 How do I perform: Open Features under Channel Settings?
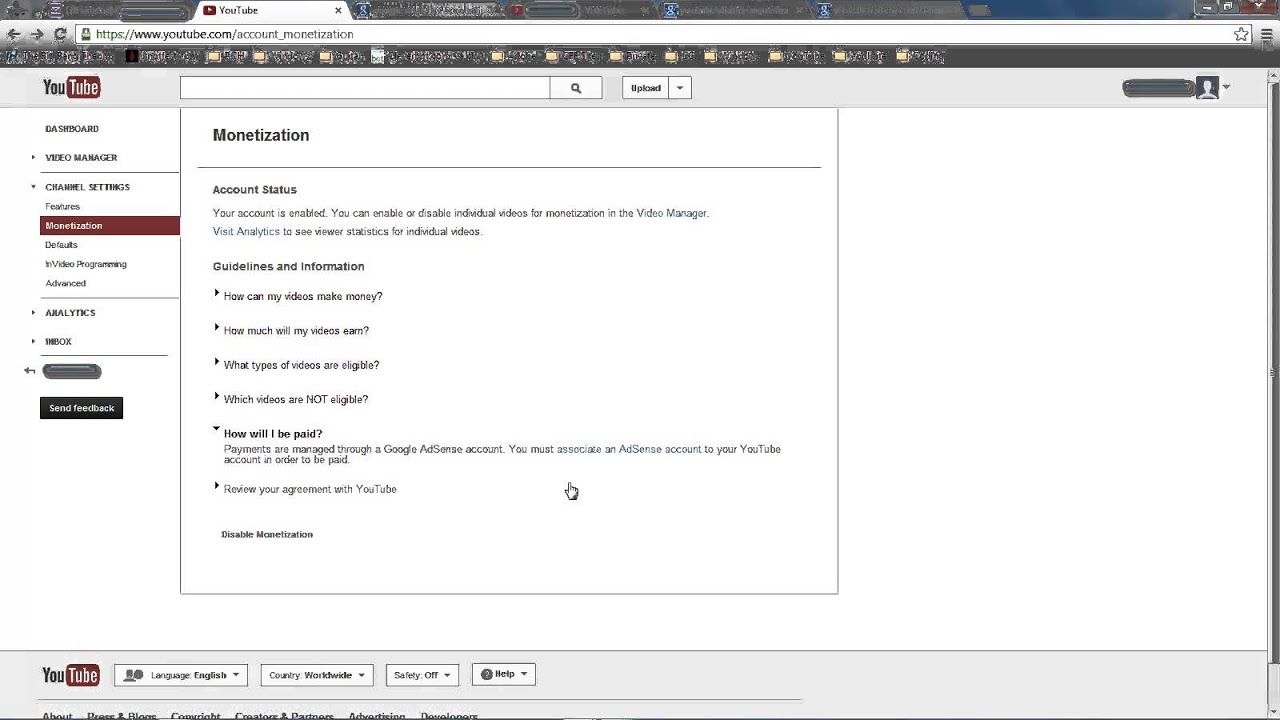click(x=63, y=207)
